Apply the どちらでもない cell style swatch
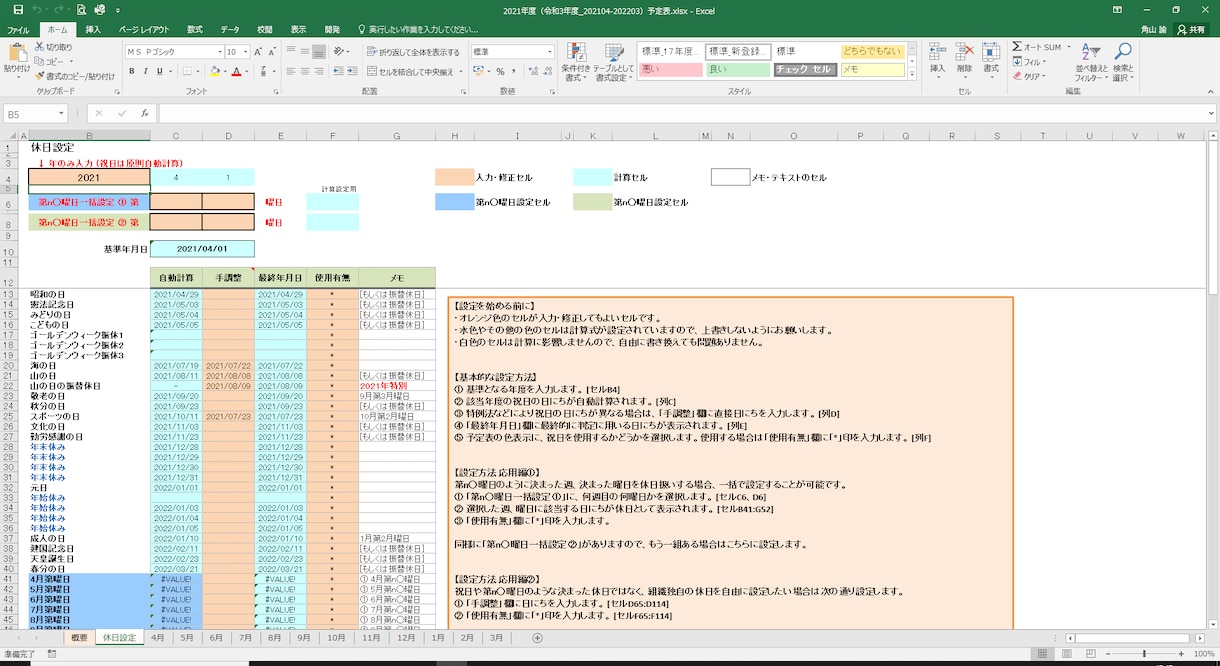Screen dimensions: 1220x666 pyautogui.click(x=872, y=51)
